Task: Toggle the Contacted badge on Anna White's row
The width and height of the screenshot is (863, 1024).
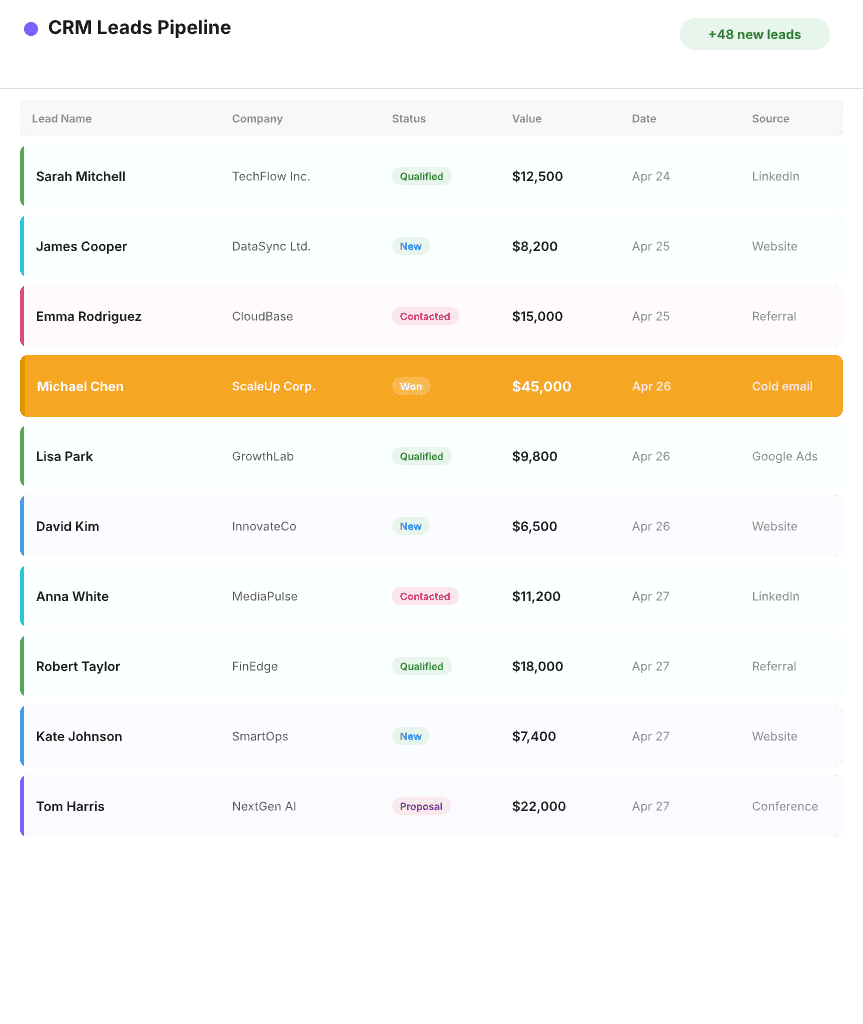Action: coord(425,596)
